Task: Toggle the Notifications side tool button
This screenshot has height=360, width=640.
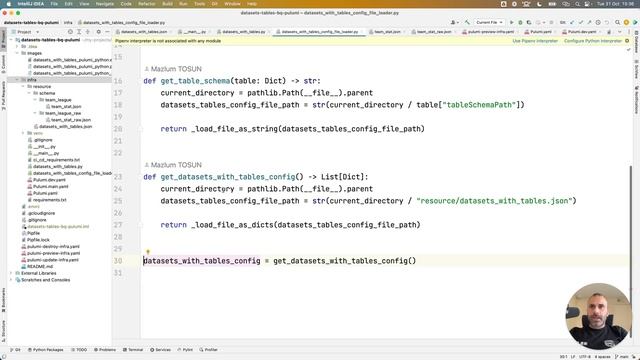Action: point(636,100)
